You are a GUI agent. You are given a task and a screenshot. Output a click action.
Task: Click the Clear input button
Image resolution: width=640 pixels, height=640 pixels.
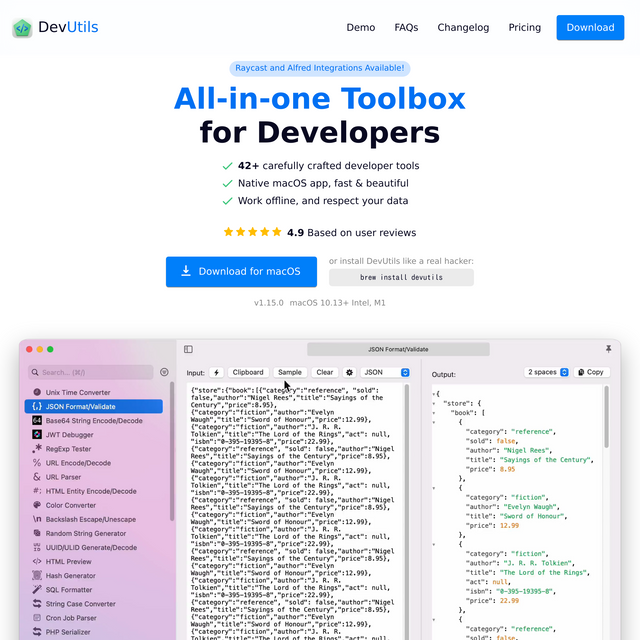(x=324, y=372)
